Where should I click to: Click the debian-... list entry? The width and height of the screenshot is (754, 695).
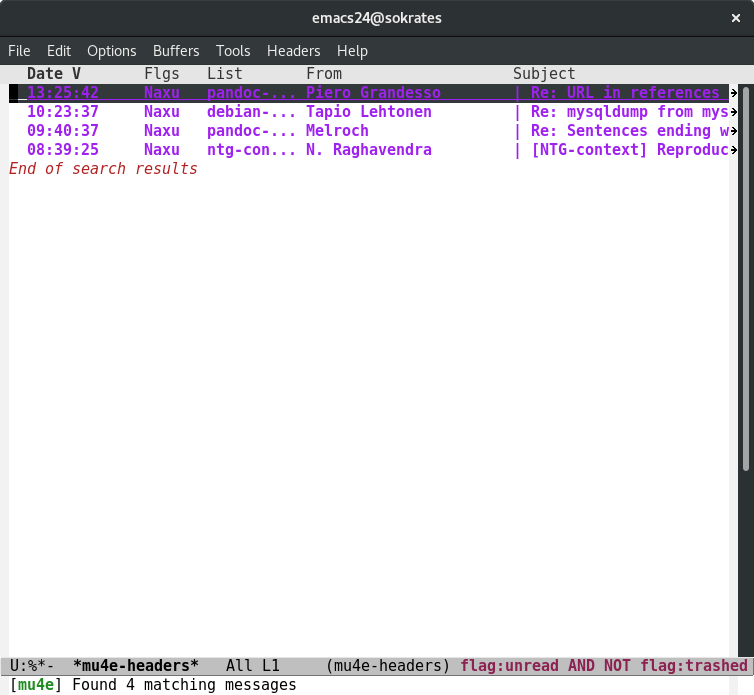[251, 112]
